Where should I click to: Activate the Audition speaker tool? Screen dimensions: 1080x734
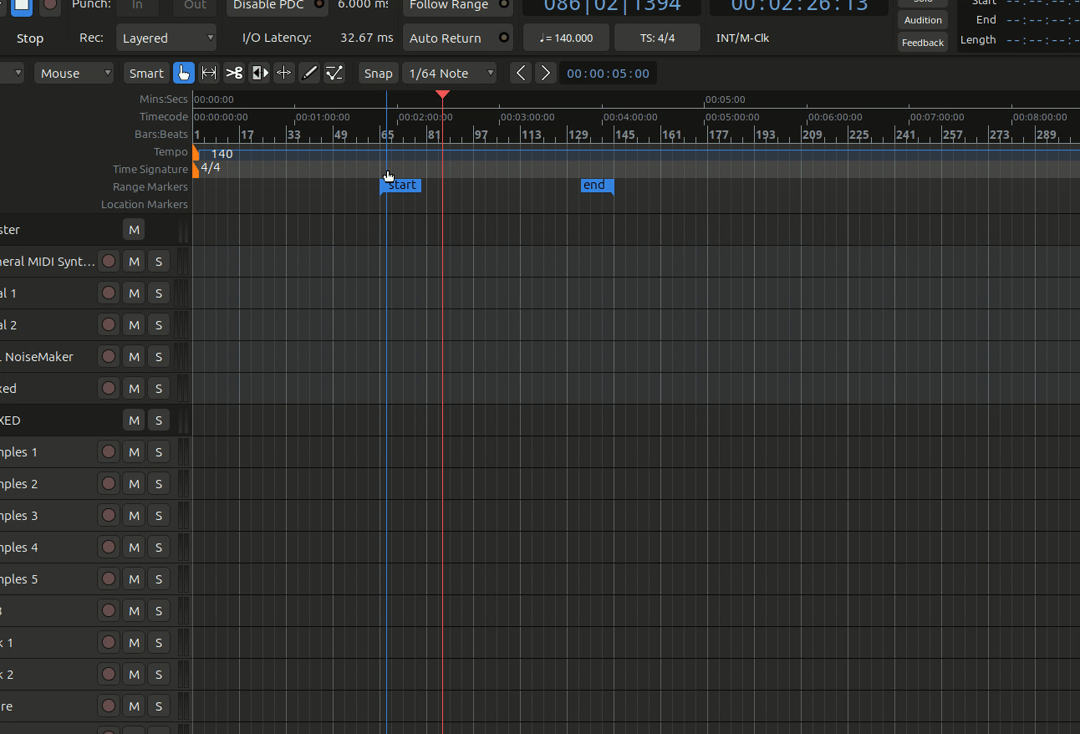(x=259, y=73)
